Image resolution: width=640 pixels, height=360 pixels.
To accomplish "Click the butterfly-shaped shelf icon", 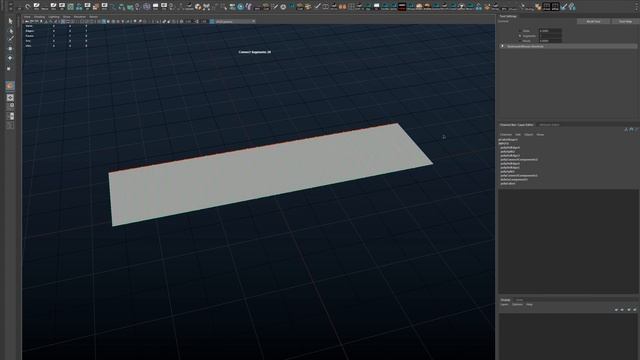I will click(206, 7).
